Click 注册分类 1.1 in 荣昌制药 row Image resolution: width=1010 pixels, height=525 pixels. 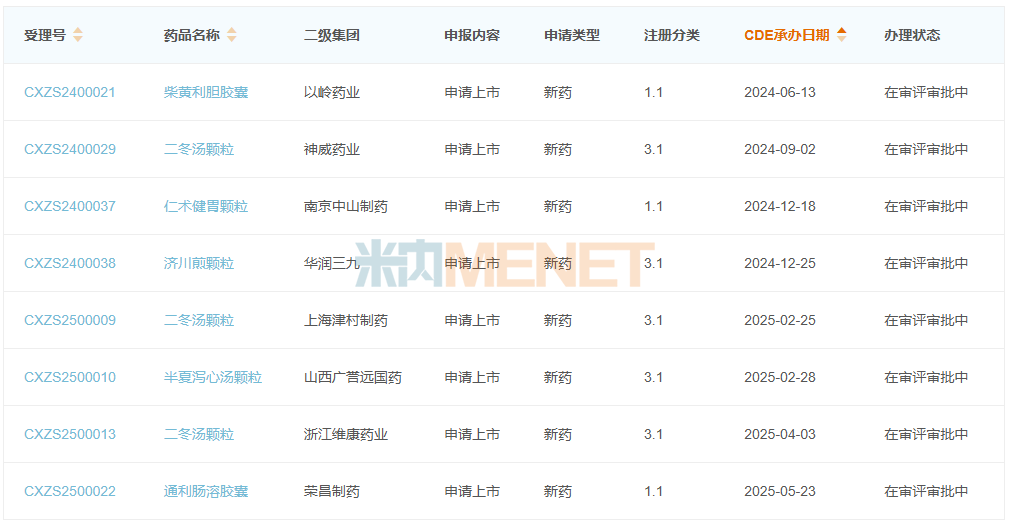(653, 492)
